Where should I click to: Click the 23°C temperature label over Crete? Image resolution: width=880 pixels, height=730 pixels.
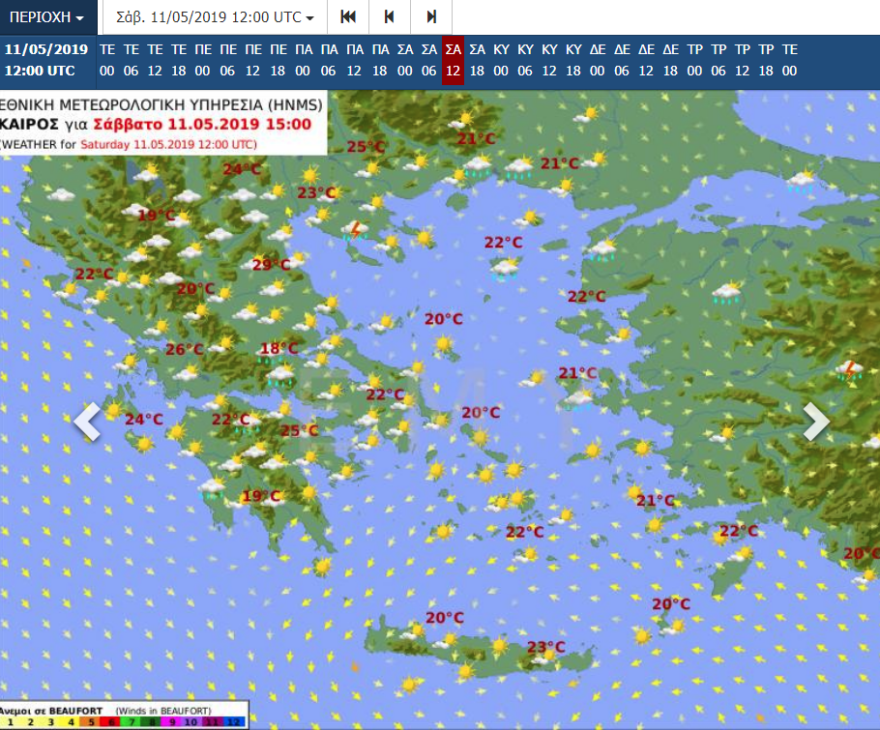545,647
